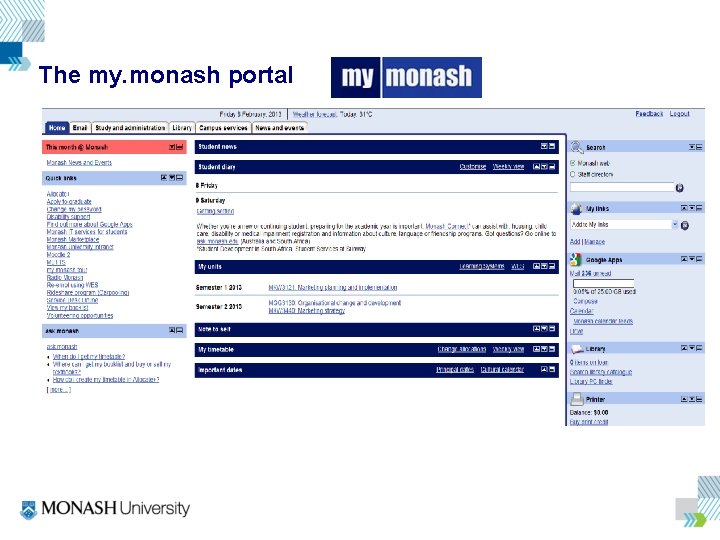The width and height of the screenshot is (720, 540).
Task: Move the Important dates panel up
Action: pos(544,369)
